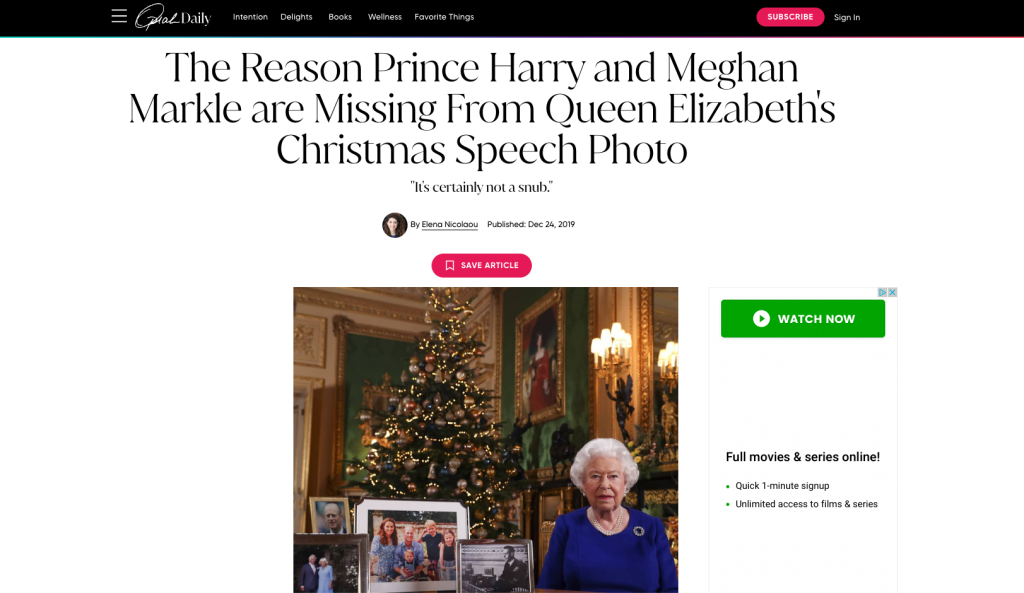
Task: Open Elena Nicolaou's author page link
Action: pyautogui.click(x=449, y=224)
